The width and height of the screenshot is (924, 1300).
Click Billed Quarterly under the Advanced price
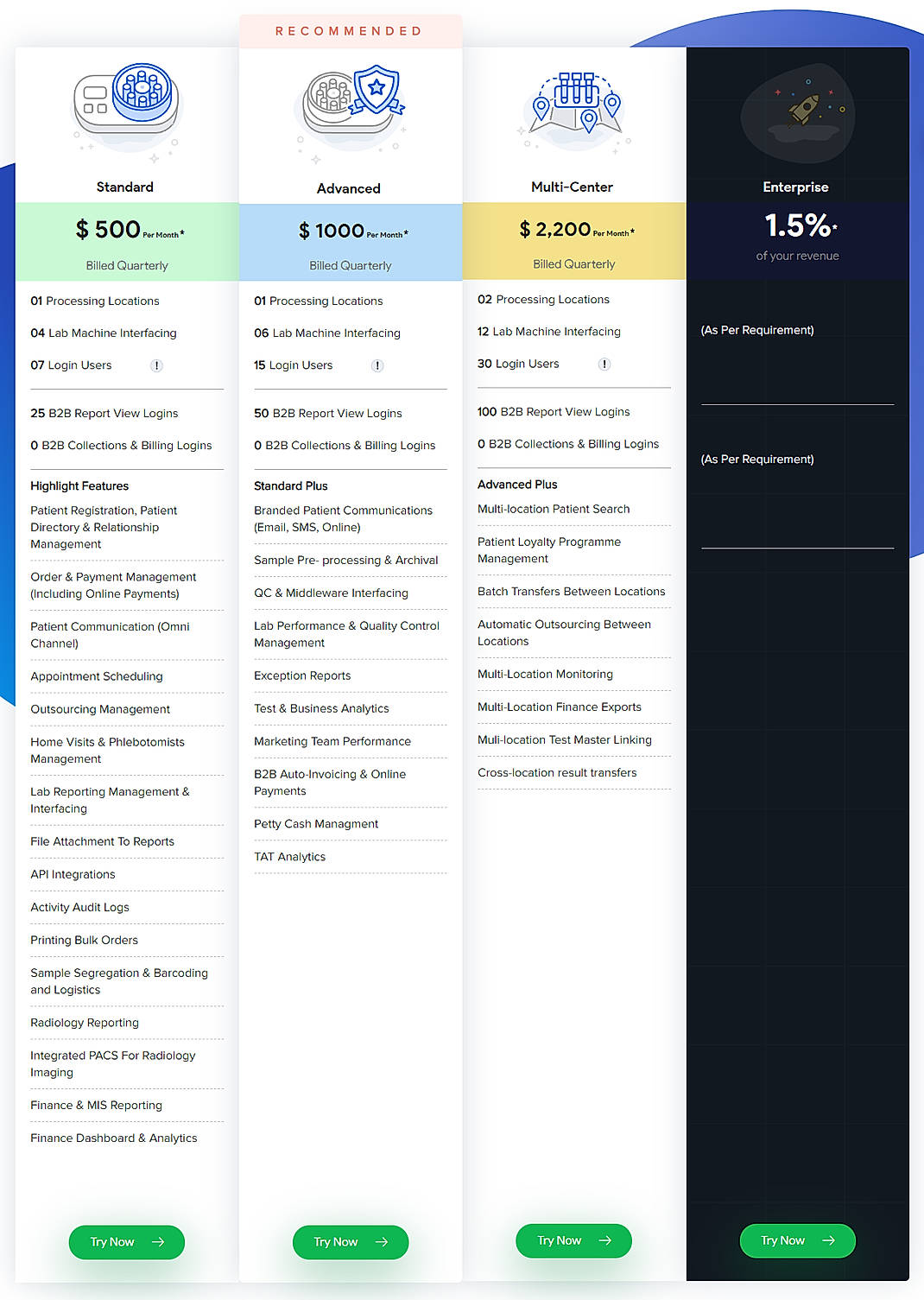[350, 265]
